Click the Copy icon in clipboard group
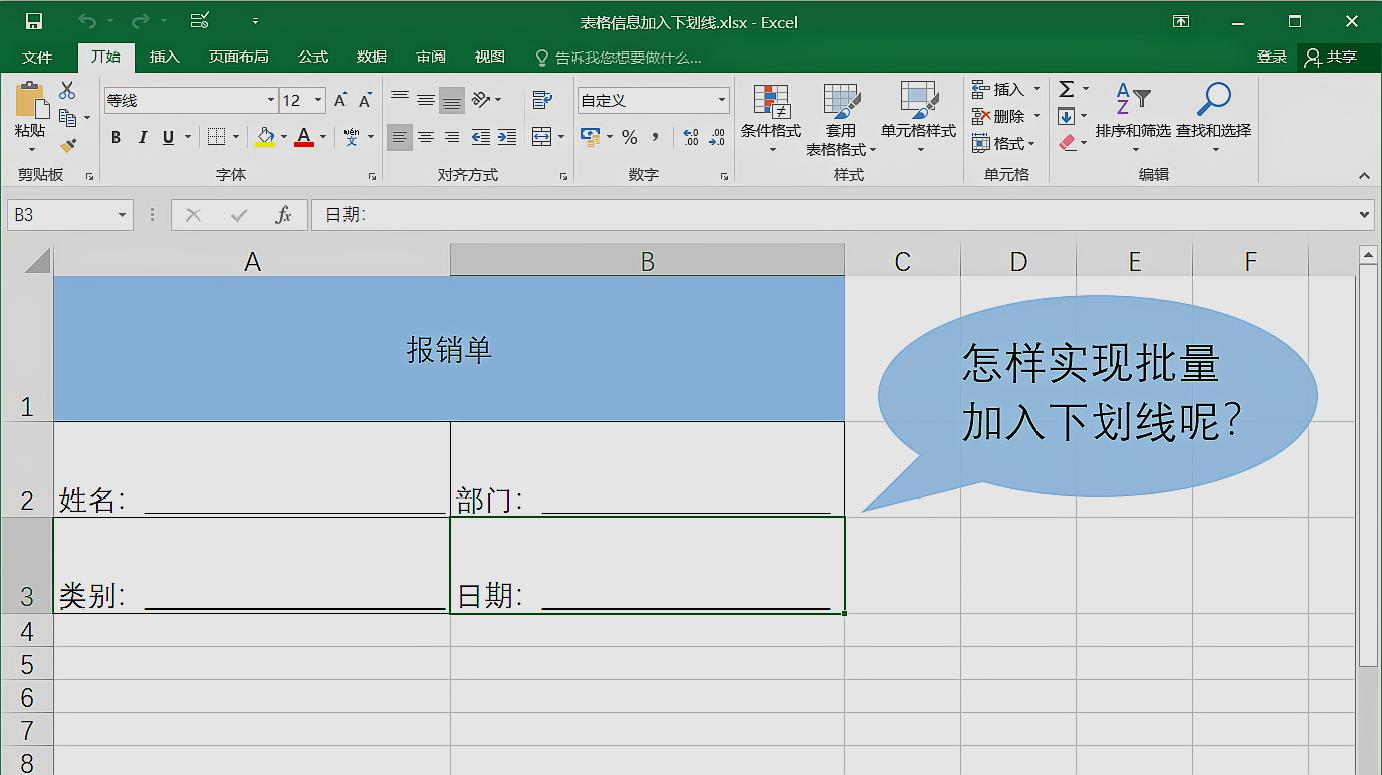Screen dimensions: 1382x775 coord(67,118)
